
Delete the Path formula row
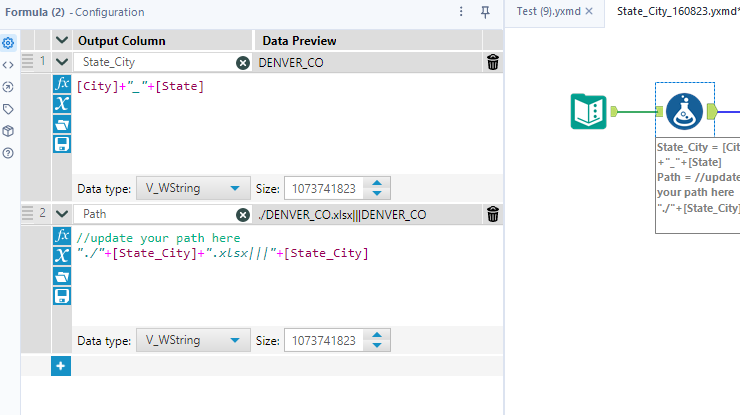(493, 214)
